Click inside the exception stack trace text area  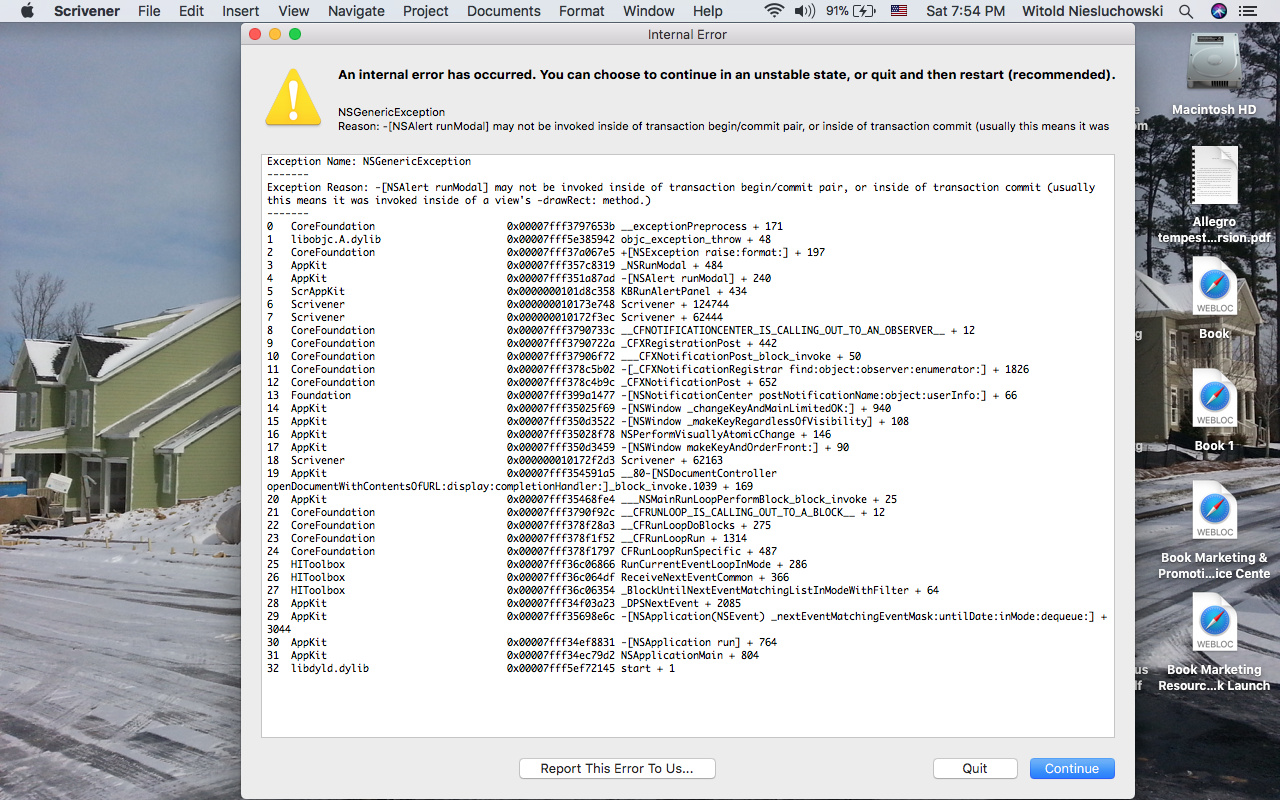pyautogui.click(x=688, y=446)
